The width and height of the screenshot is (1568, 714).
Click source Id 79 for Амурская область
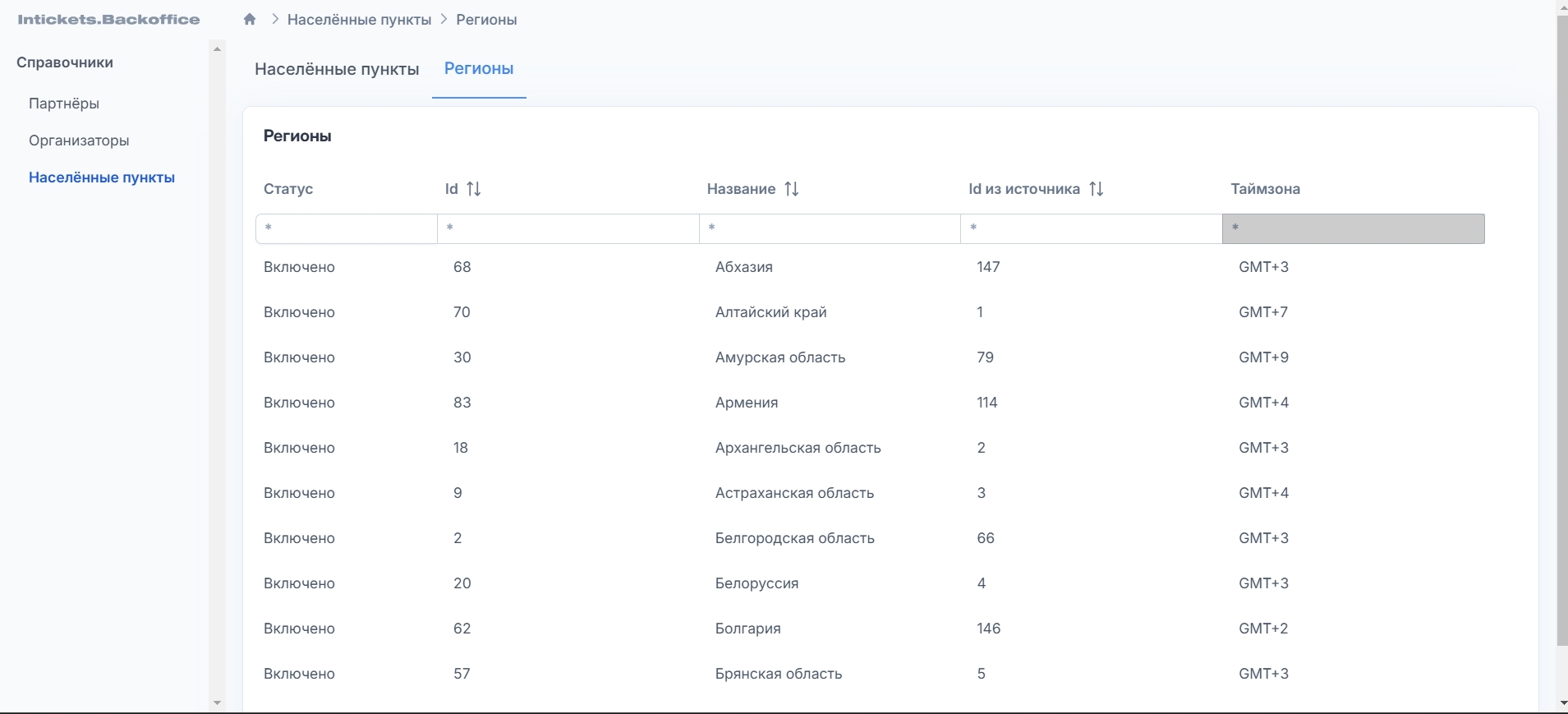[x=986, y=357]
